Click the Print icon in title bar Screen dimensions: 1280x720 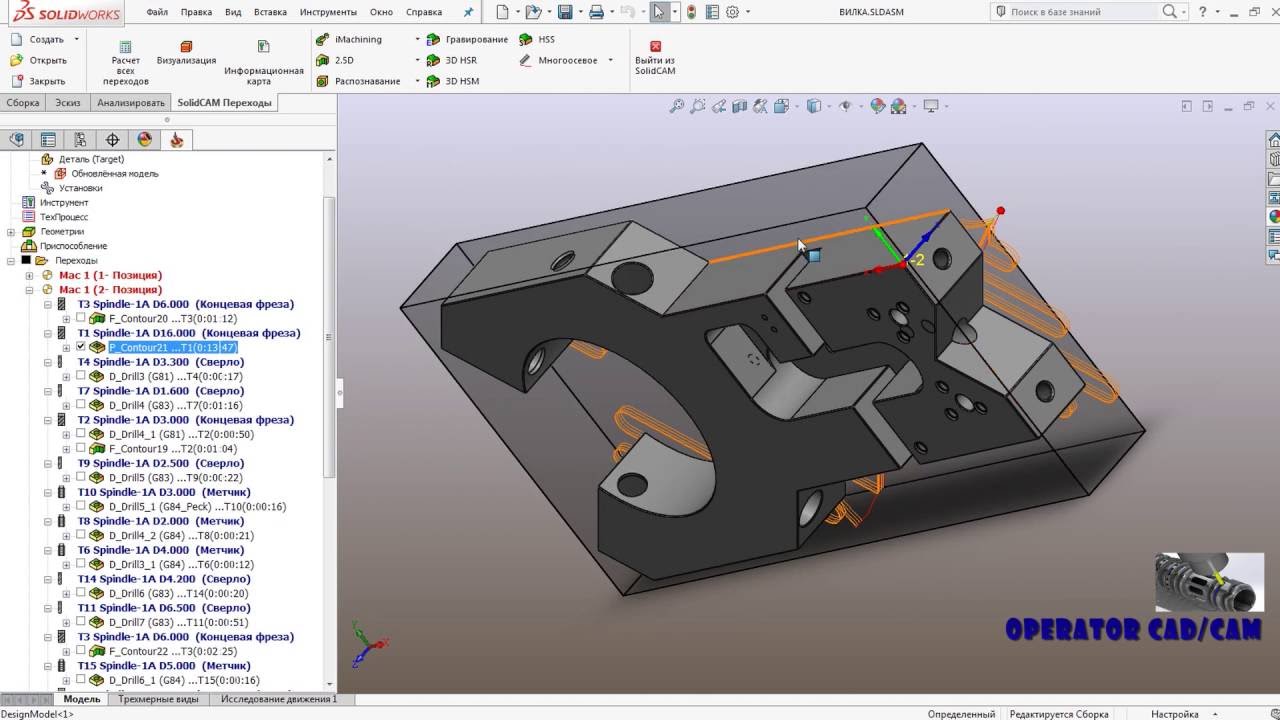596,12
